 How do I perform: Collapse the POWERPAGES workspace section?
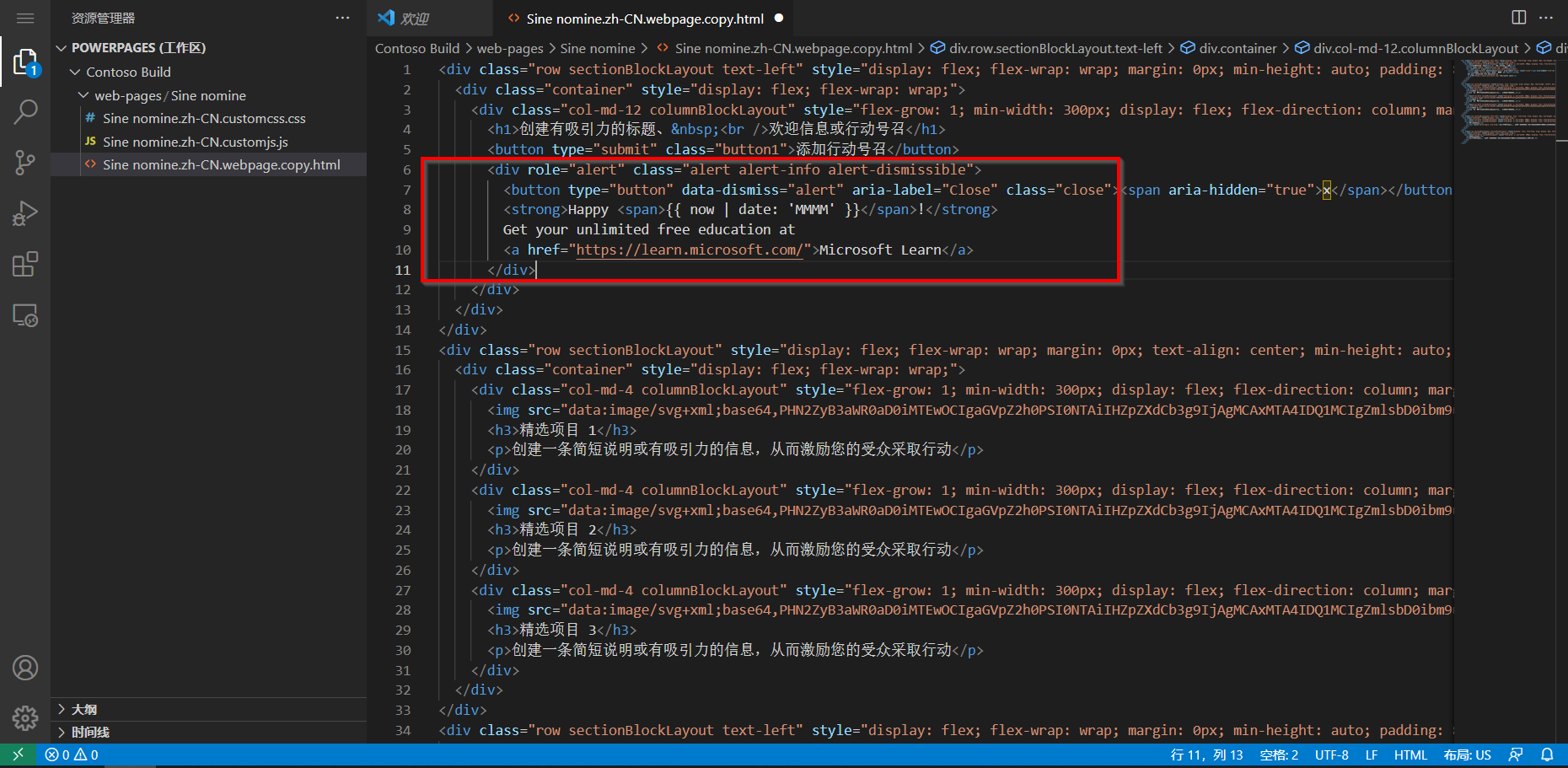[x=209, y=48]
